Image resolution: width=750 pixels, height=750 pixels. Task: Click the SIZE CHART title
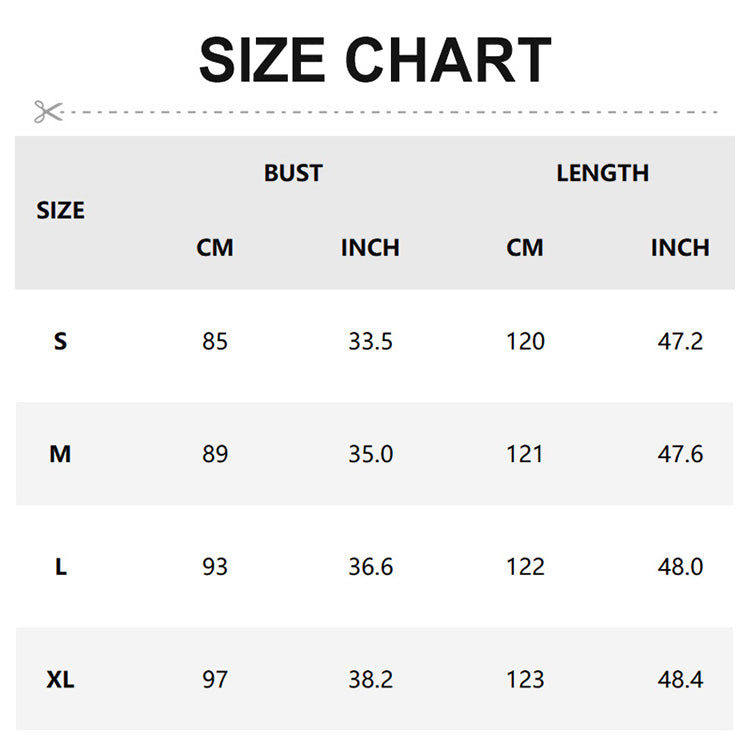375,60
